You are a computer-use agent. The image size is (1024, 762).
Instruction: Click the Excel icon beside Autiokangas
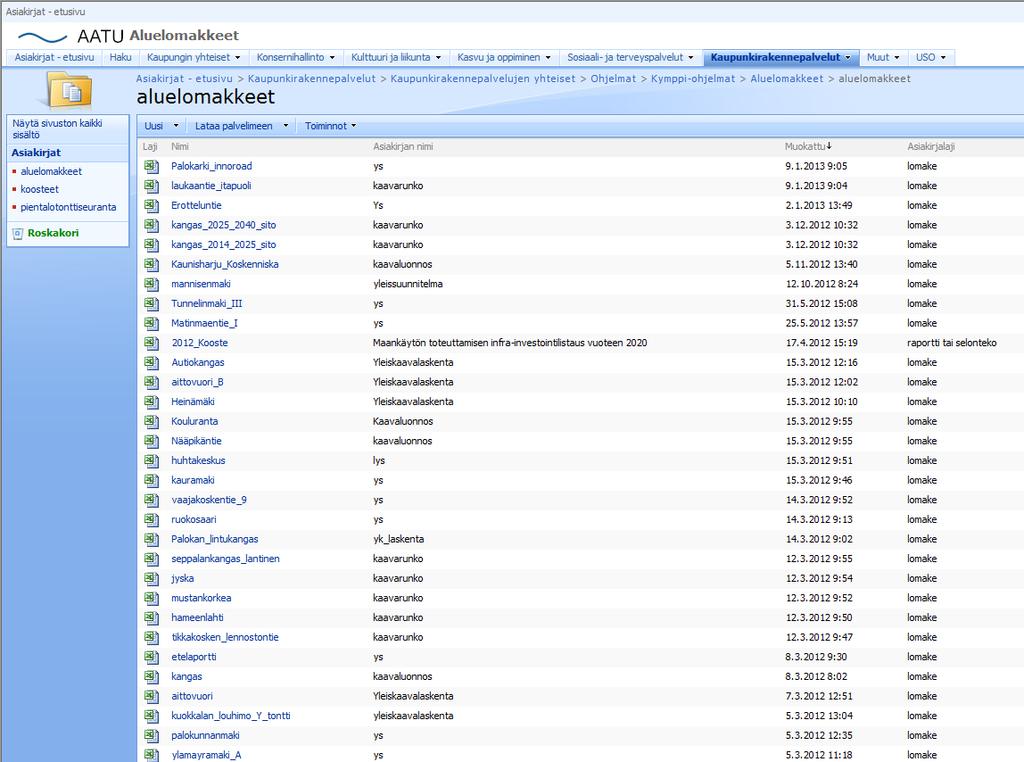click(152, 362)
